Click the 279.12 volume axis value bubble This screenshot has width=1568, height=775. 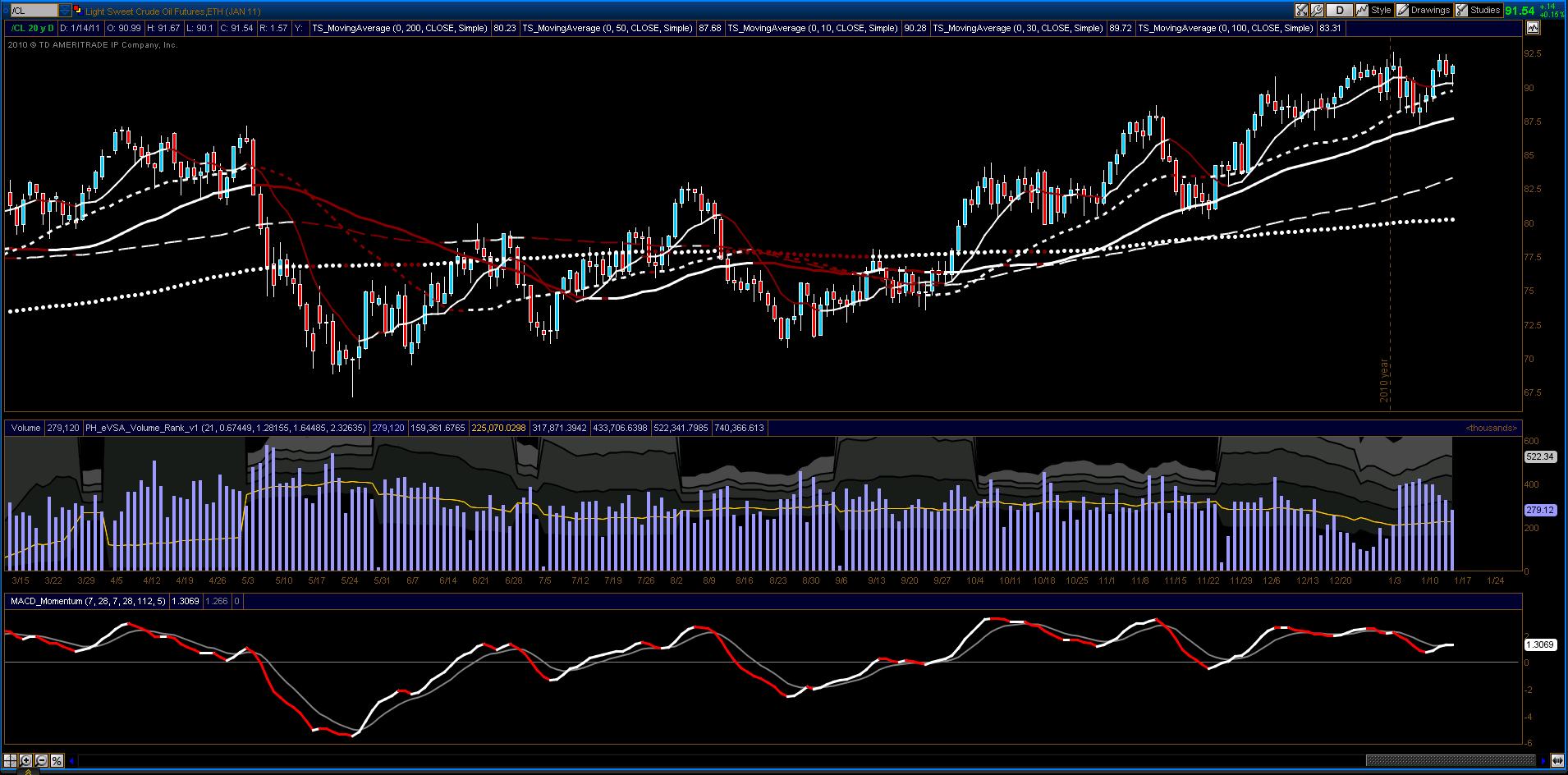point(1540,510)
